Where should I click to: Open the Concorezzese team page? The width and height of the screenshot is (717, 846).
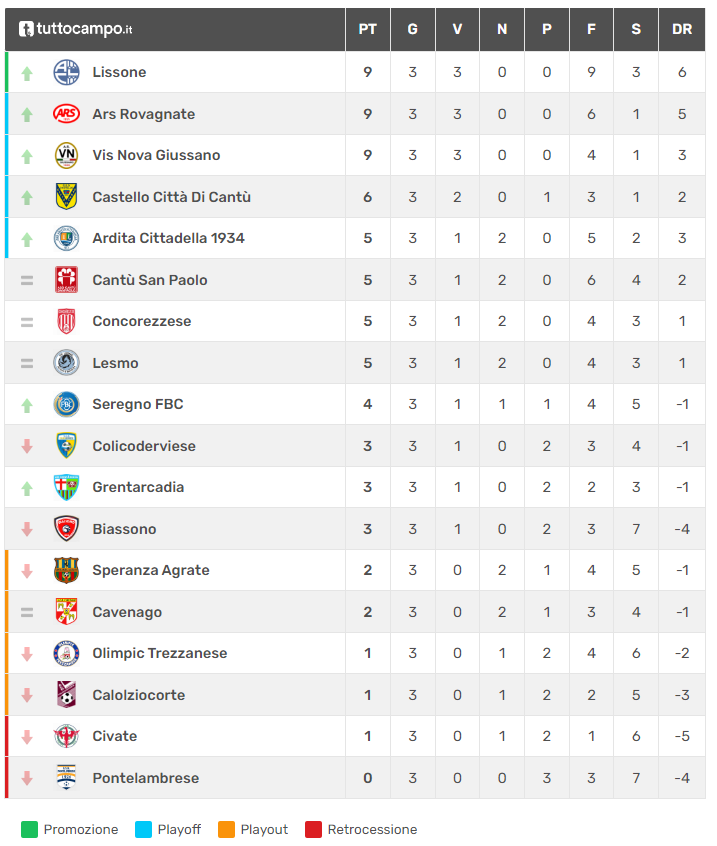tap(141, 321)
